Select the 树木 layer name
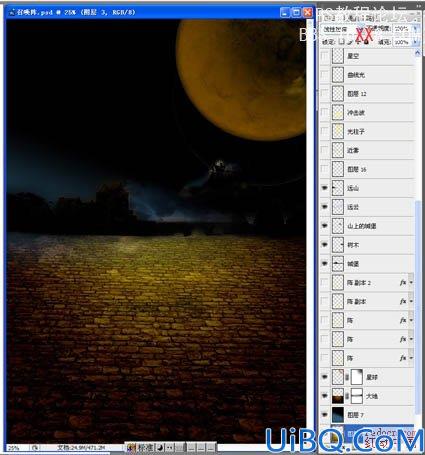 point(353,245)
